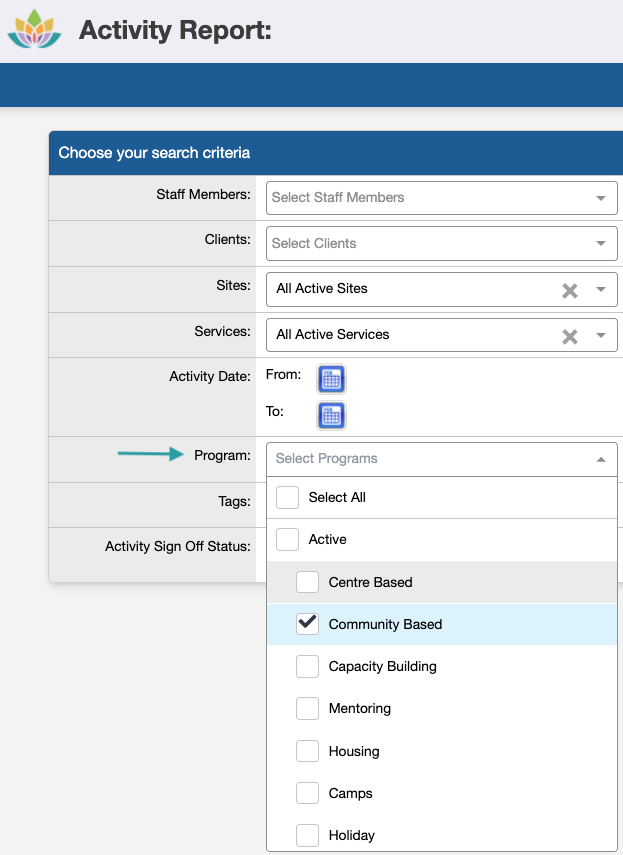This screenshot has height=855, width=623.
Task: Expand the Staff Members dropdown arrow
Action: coord(601,198)
